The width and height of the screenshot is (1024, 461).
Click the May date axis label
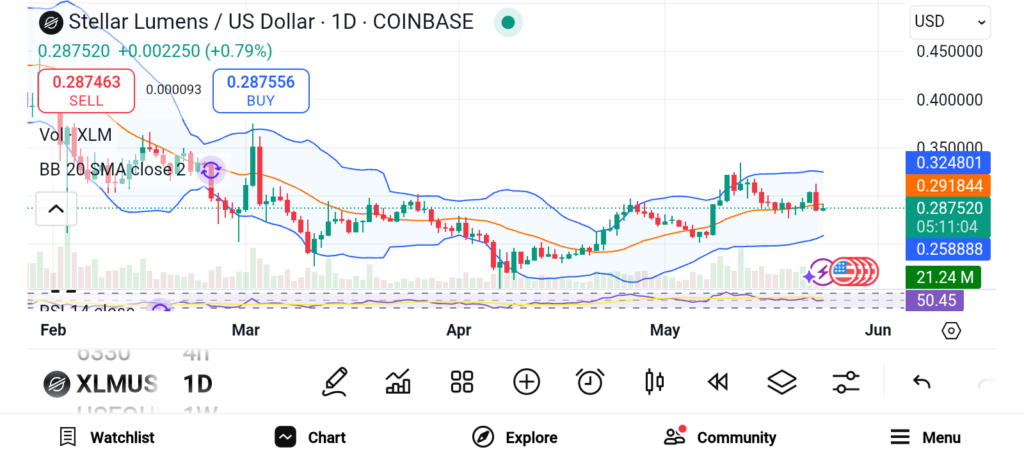(665, 330)
